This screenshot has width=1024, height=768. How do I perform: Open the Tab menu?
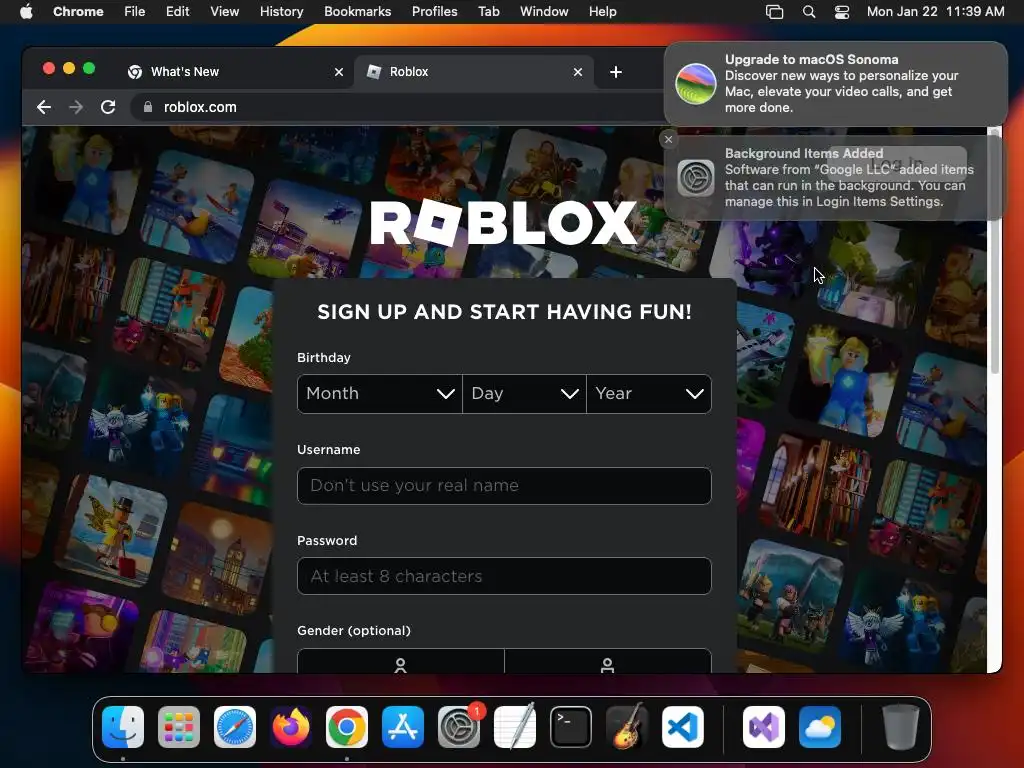[x=488, y=12]
